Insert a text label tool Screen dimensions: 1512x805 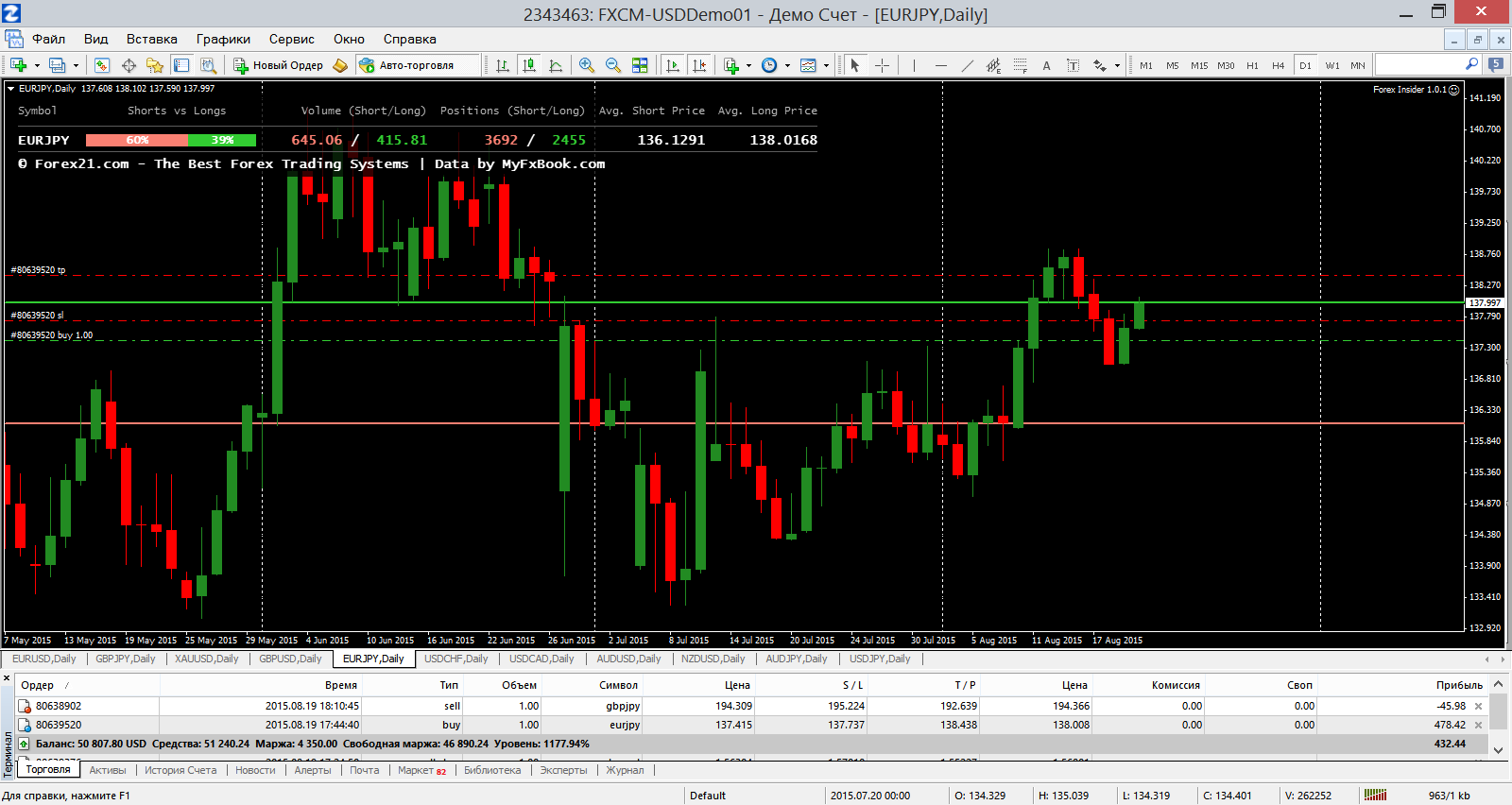pos(1073,65)
